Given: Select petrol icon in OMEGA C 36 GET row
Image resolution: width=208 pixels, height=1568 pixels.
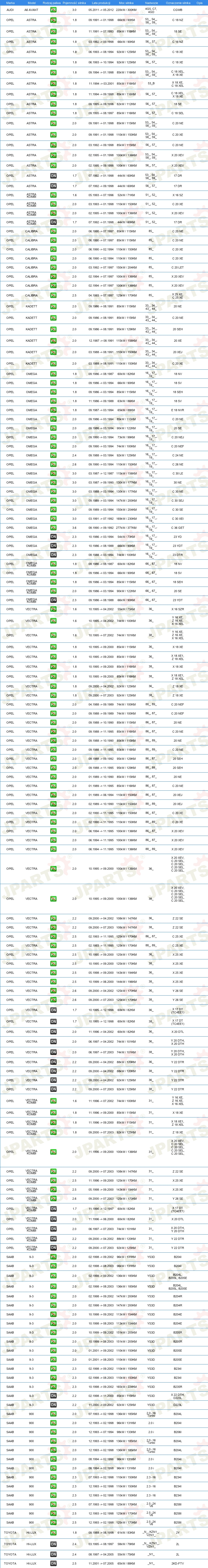Looking at the screenshot, I should click(x=53, y=528).
